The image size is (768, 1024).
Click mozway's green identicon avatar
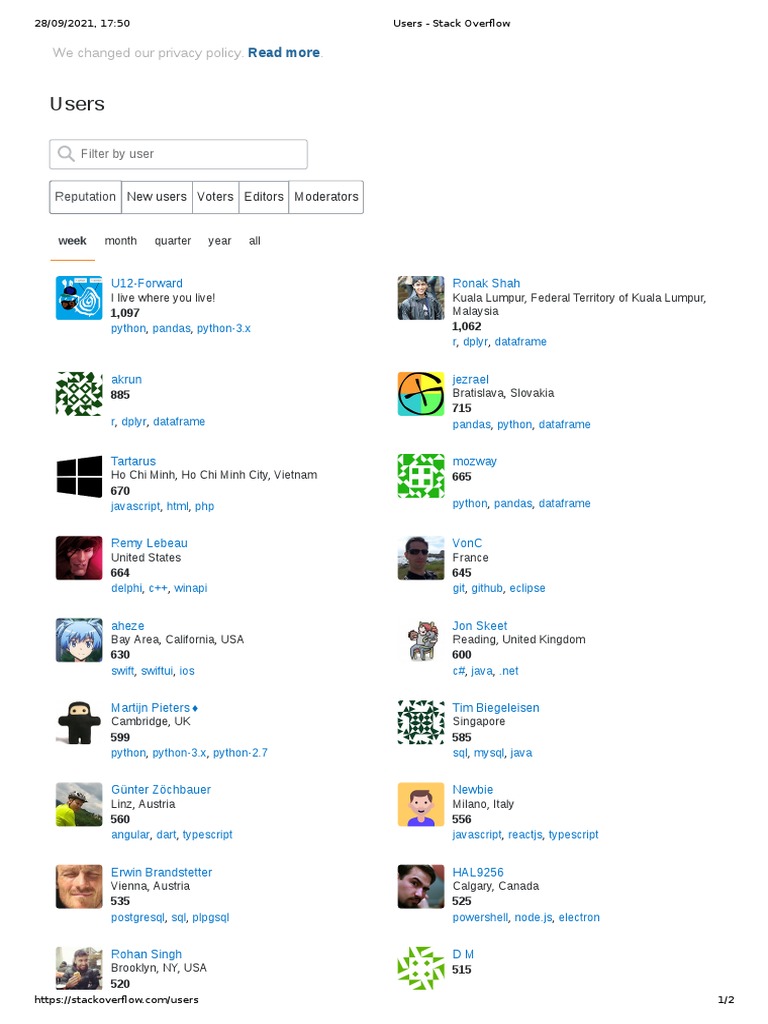(421, 476)
